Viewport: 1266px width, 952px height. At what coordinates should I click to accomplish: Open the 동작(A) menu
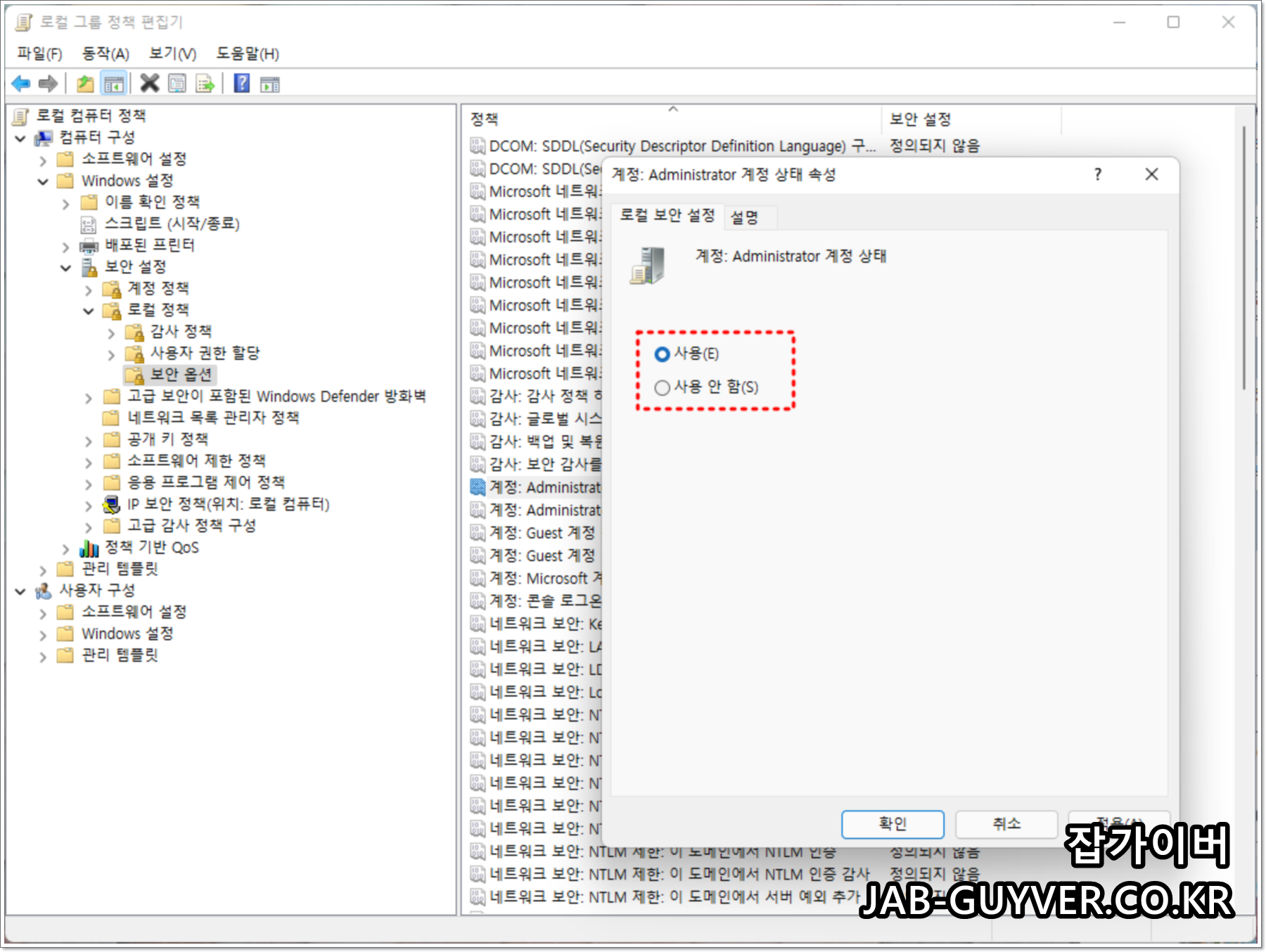pos(105,53)
